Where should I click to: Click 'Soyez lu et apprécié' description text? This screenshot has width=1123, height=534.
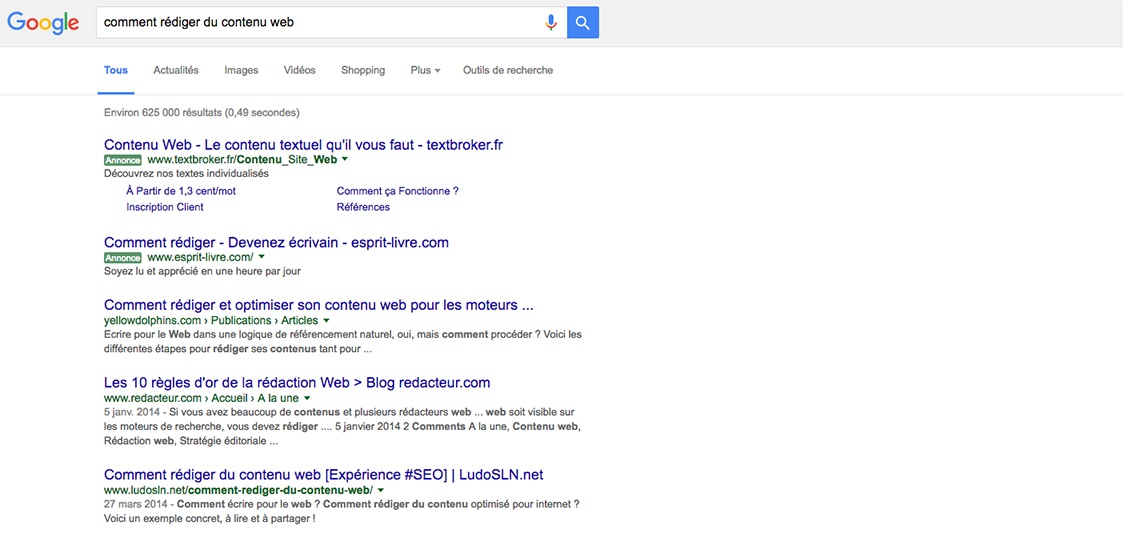pyautogui.click(x=202, y=271)
